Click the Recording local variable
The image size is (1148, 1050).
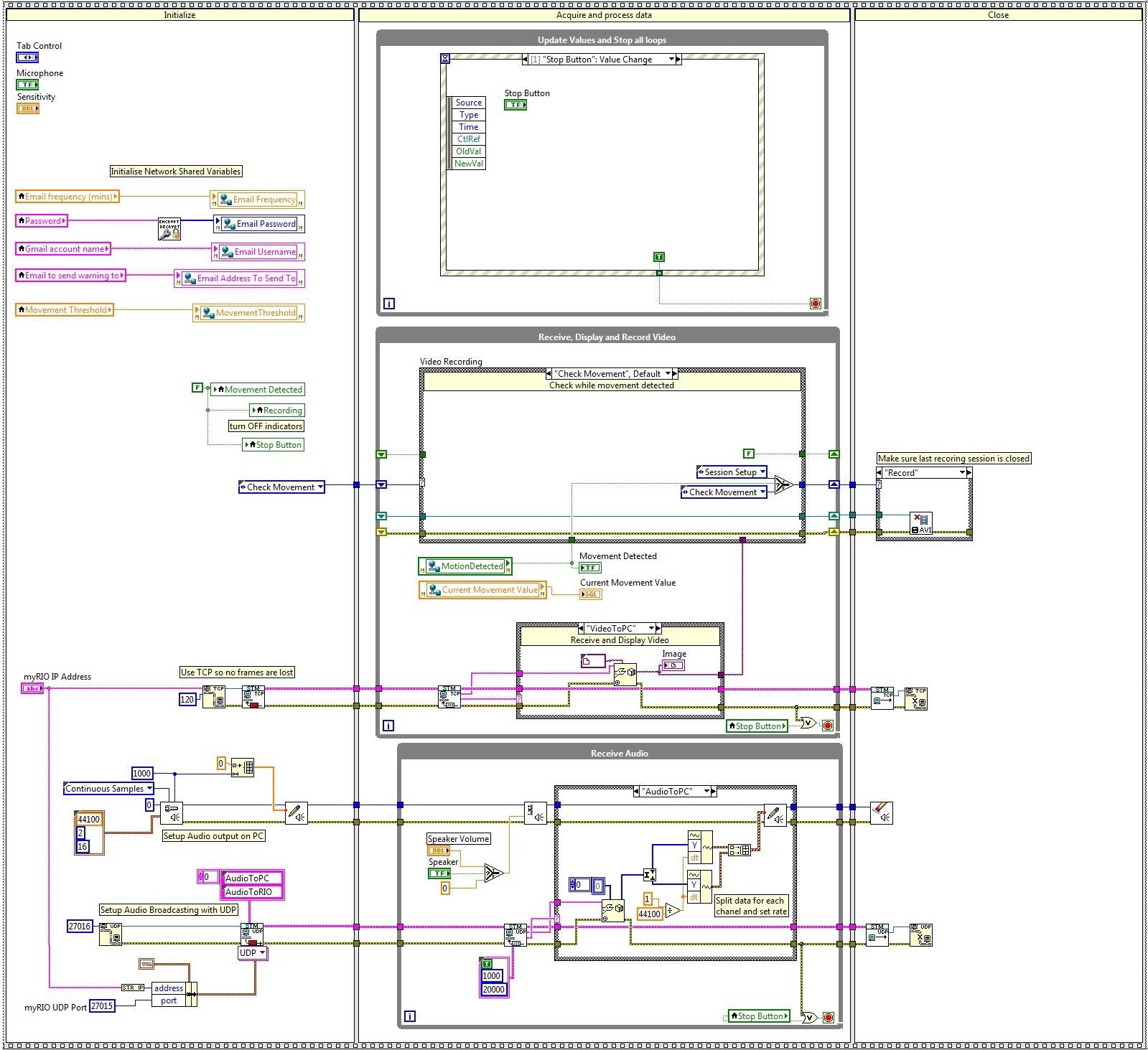pos(277,411)
